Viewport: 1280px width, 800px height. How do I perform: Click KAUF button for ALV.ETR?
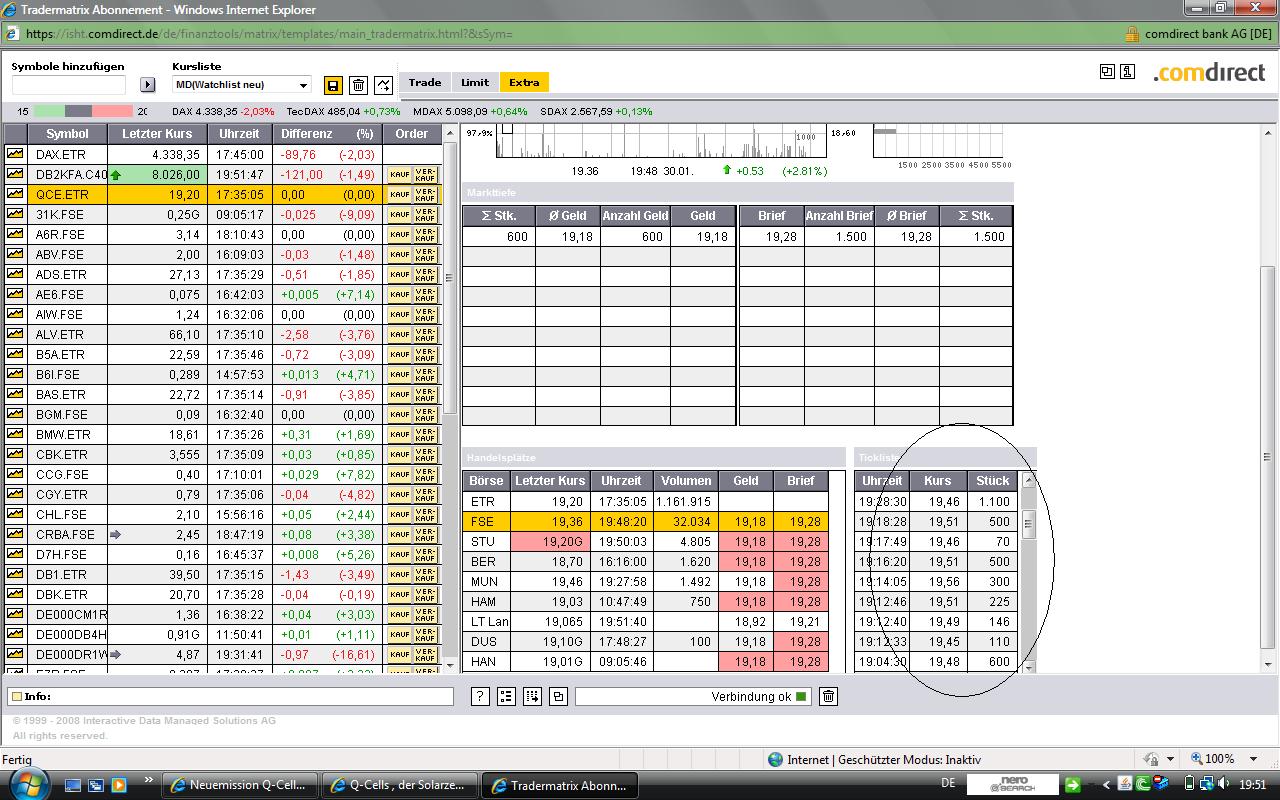[x=400, y=334]
